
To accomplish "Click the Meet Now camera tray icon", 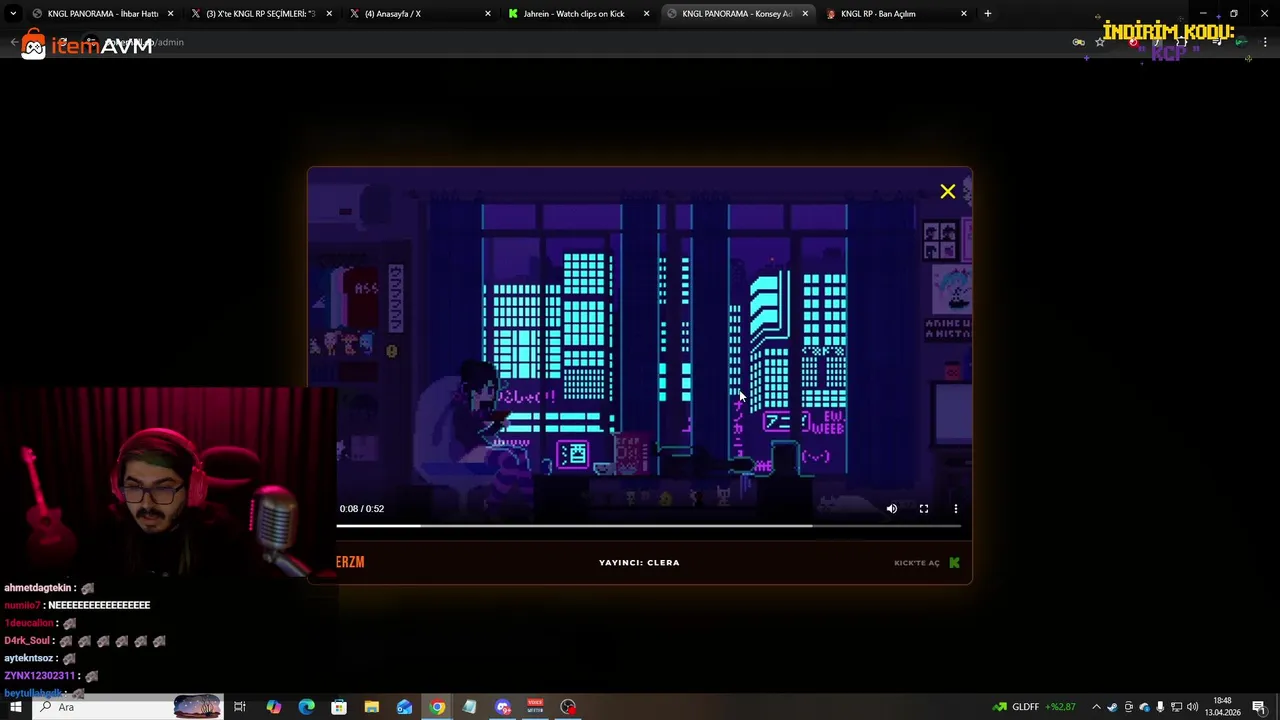I will click(x=1128, y=707).
